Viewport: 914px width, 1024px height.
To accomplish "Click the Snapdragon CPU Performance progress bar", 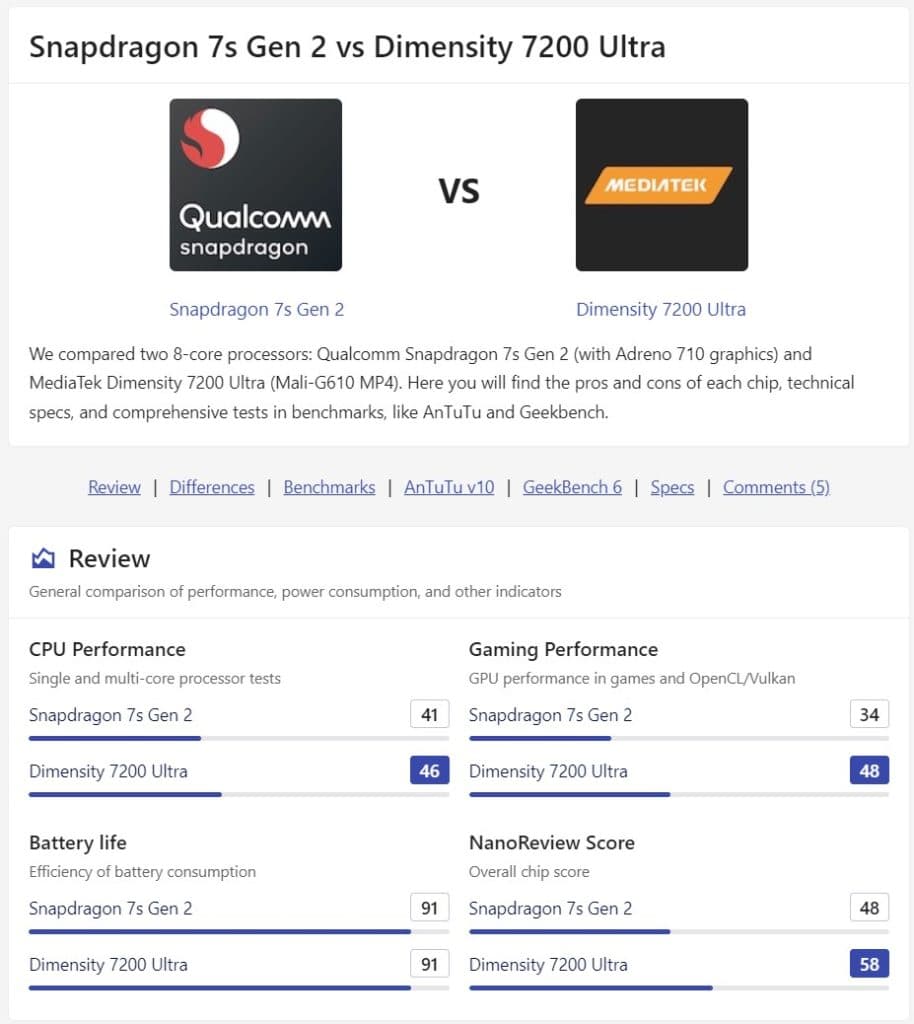I will [x=115, y=738].
